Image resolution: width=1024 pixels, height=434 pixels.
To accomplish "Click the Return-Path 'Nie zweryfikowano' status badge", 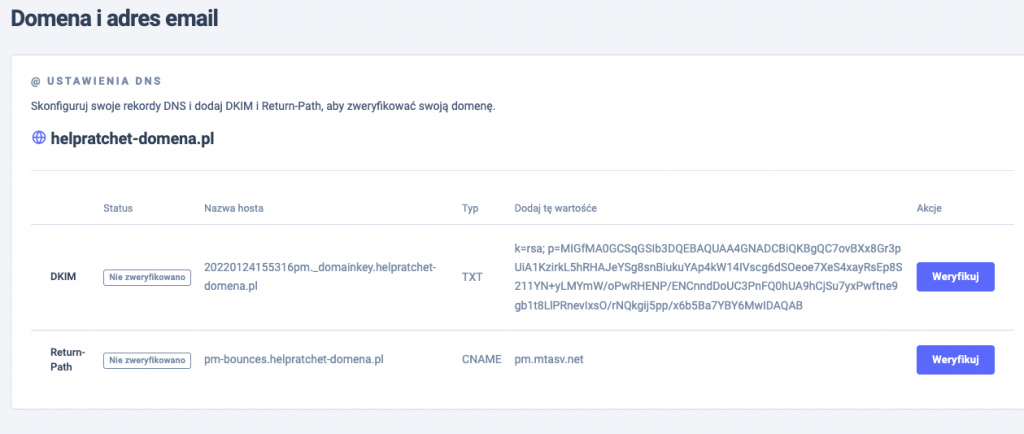I will [146, 359].
